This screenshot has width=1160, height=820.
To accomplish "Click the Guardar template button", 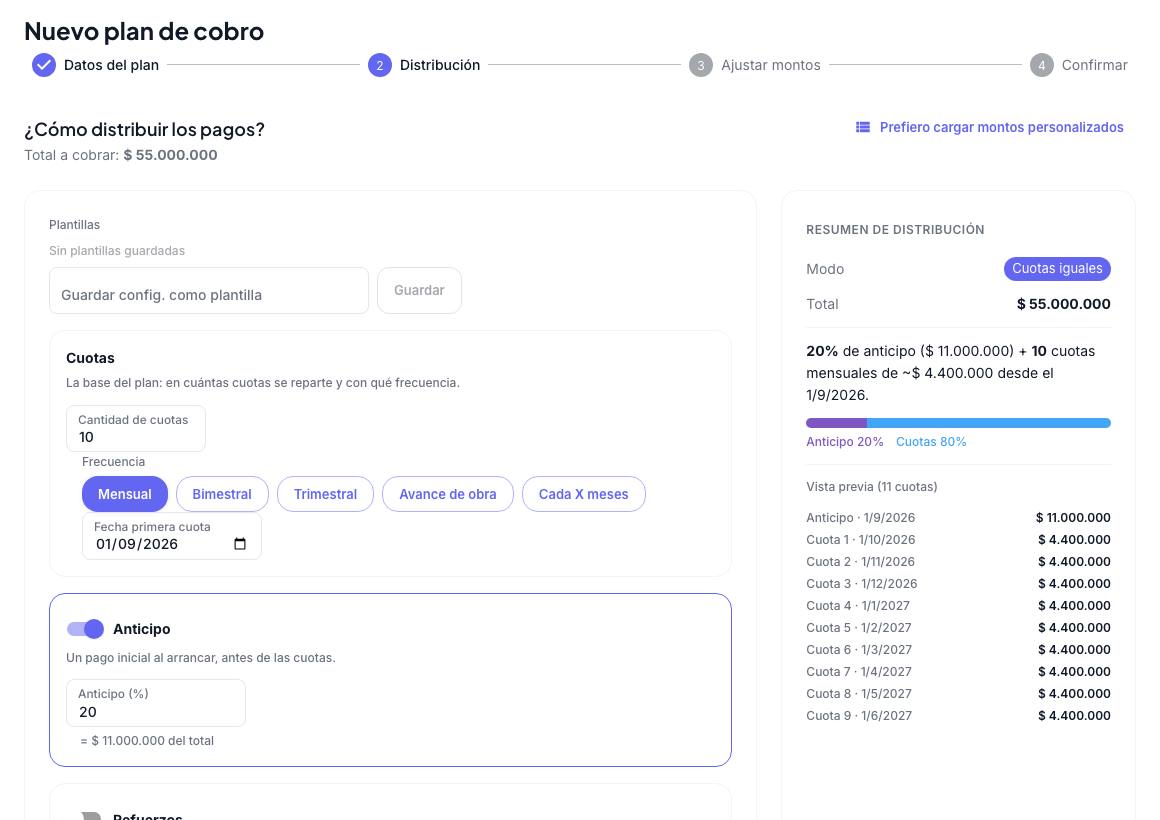I will (419, 290).
